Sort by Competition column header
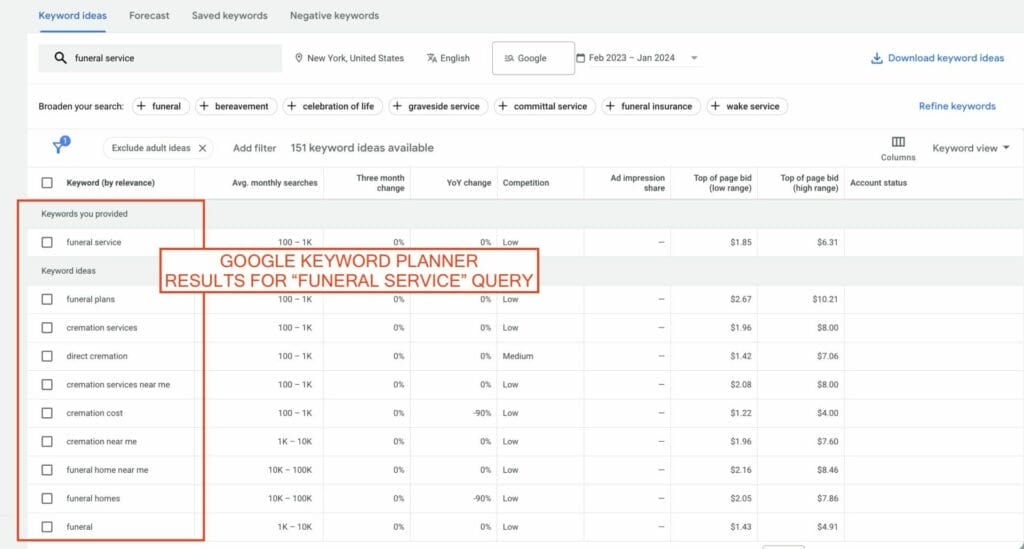This screenshot has width=1024, height=549. [526, 183]
